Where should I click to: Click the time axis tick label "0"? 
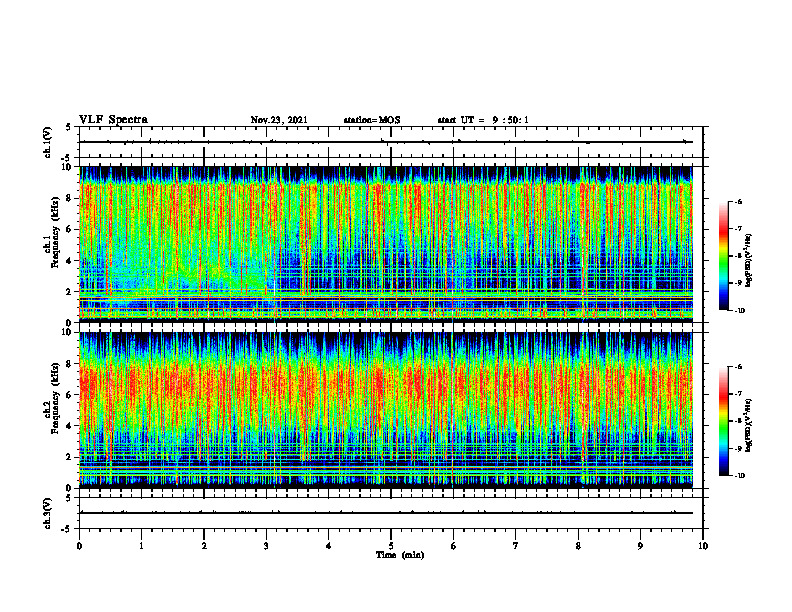79,546
